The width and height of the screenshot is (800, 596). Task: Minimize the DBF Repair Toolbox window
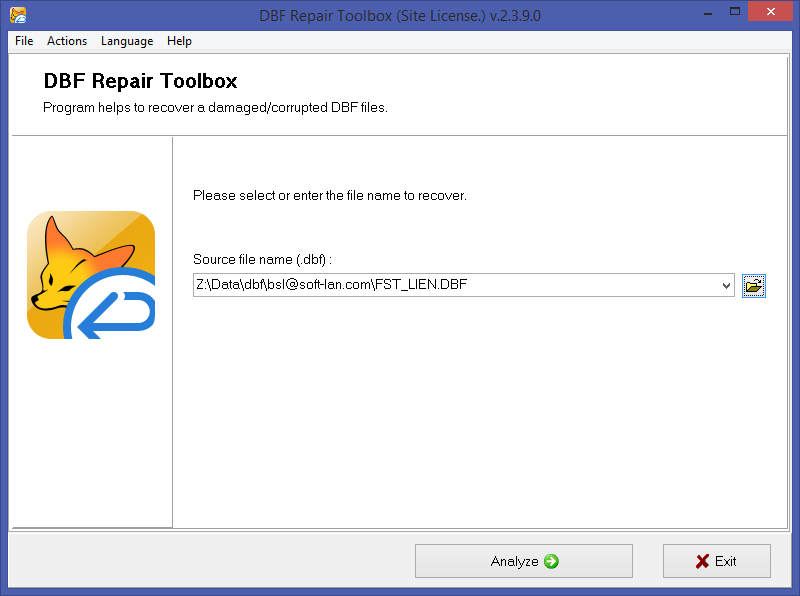(x=708, y=13)
